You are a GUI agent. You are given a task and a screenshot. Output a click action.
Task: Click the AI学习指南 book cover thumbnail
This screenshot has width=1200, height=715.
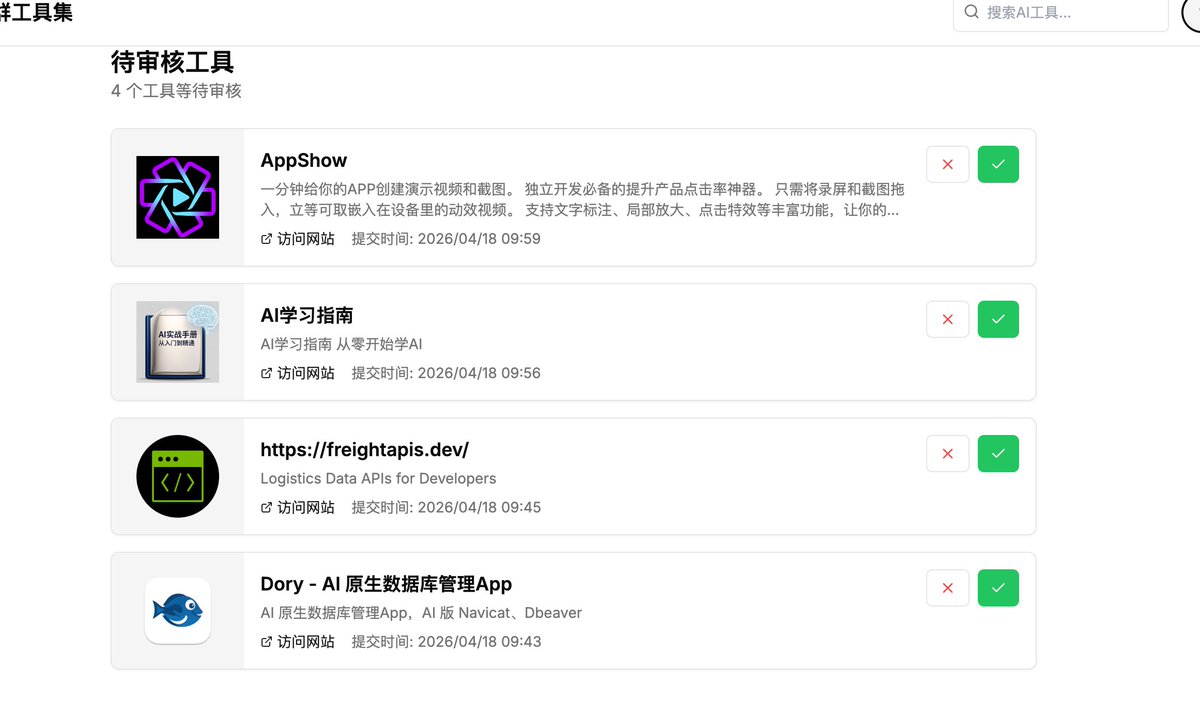tap(177, 342)
